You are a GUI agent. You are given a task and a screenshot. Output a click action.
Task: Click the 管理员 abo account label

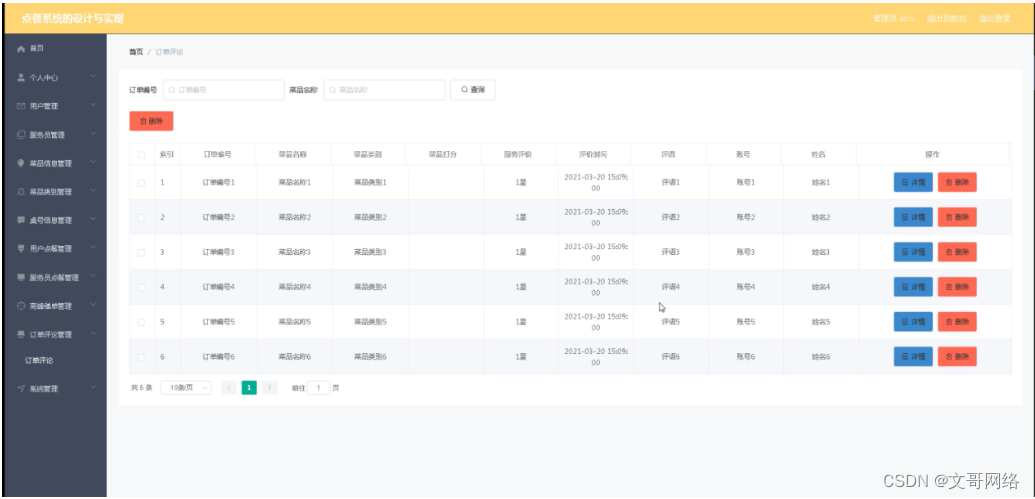(x=893, y=18)
